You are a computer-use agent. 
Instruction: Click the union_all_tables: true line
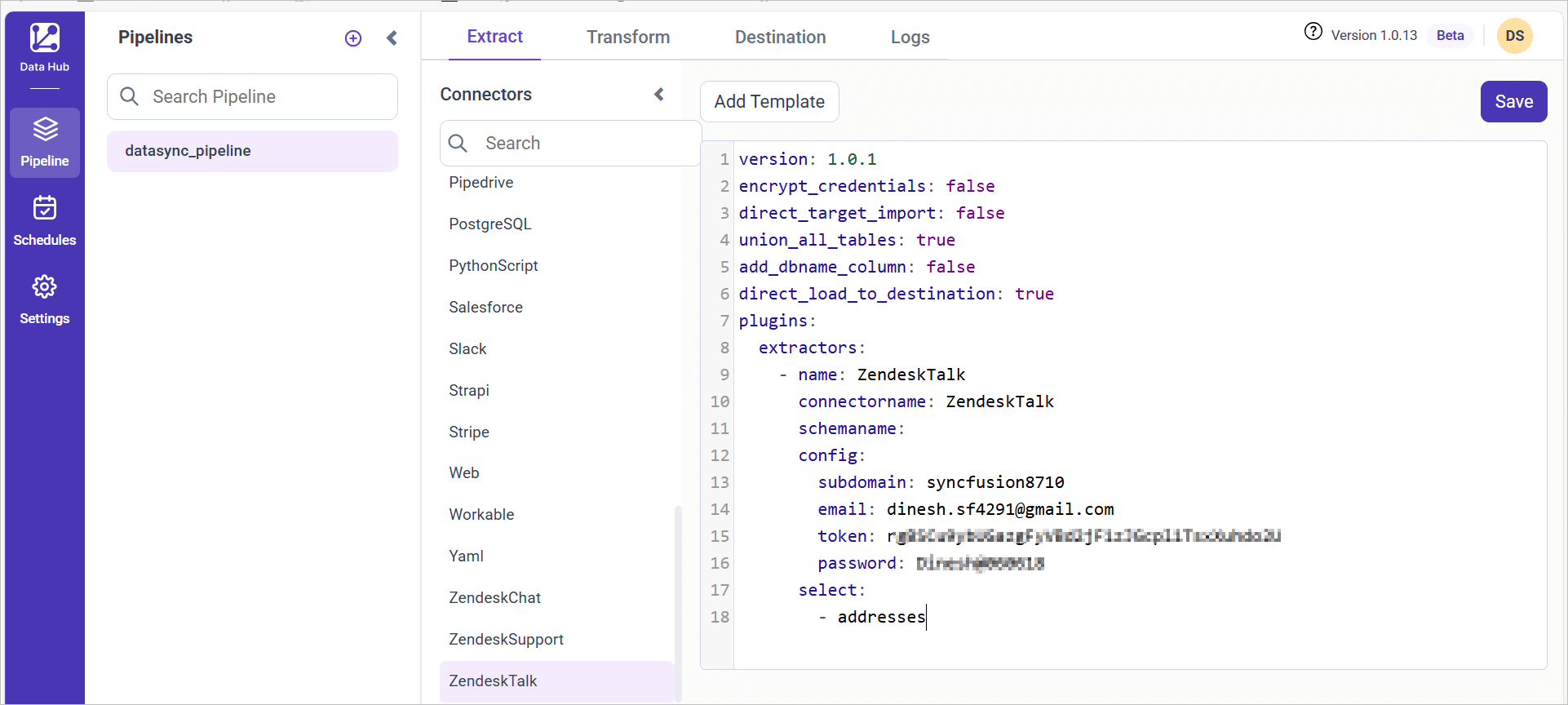point(847,240)
